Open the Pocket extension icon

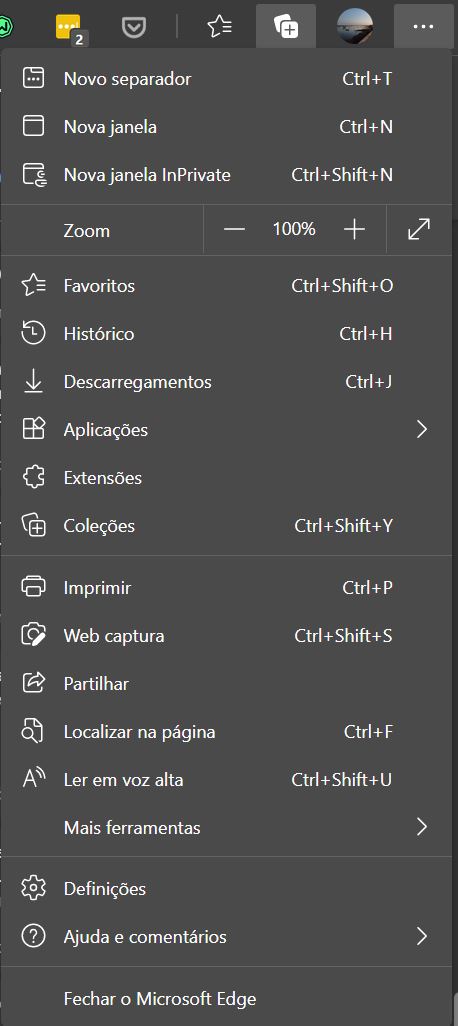tap(134, 27)
